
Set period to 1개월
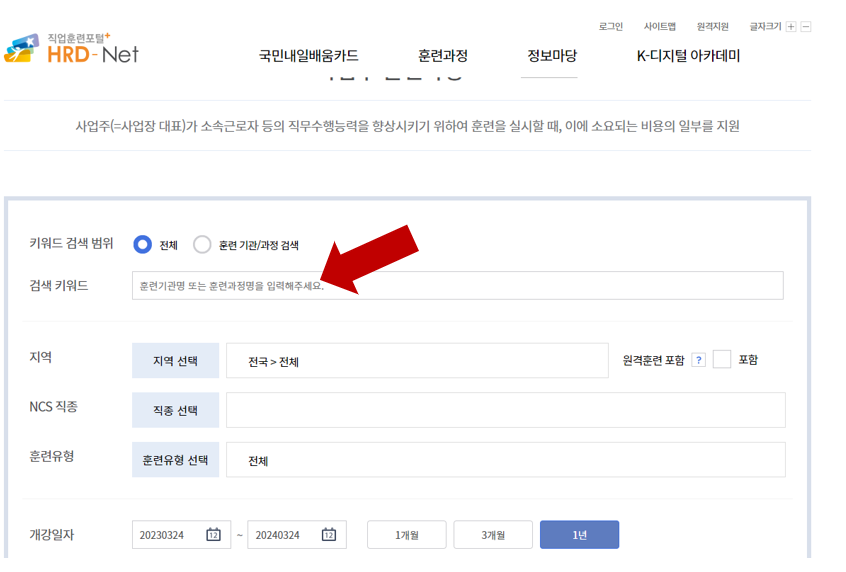(407, 535)
